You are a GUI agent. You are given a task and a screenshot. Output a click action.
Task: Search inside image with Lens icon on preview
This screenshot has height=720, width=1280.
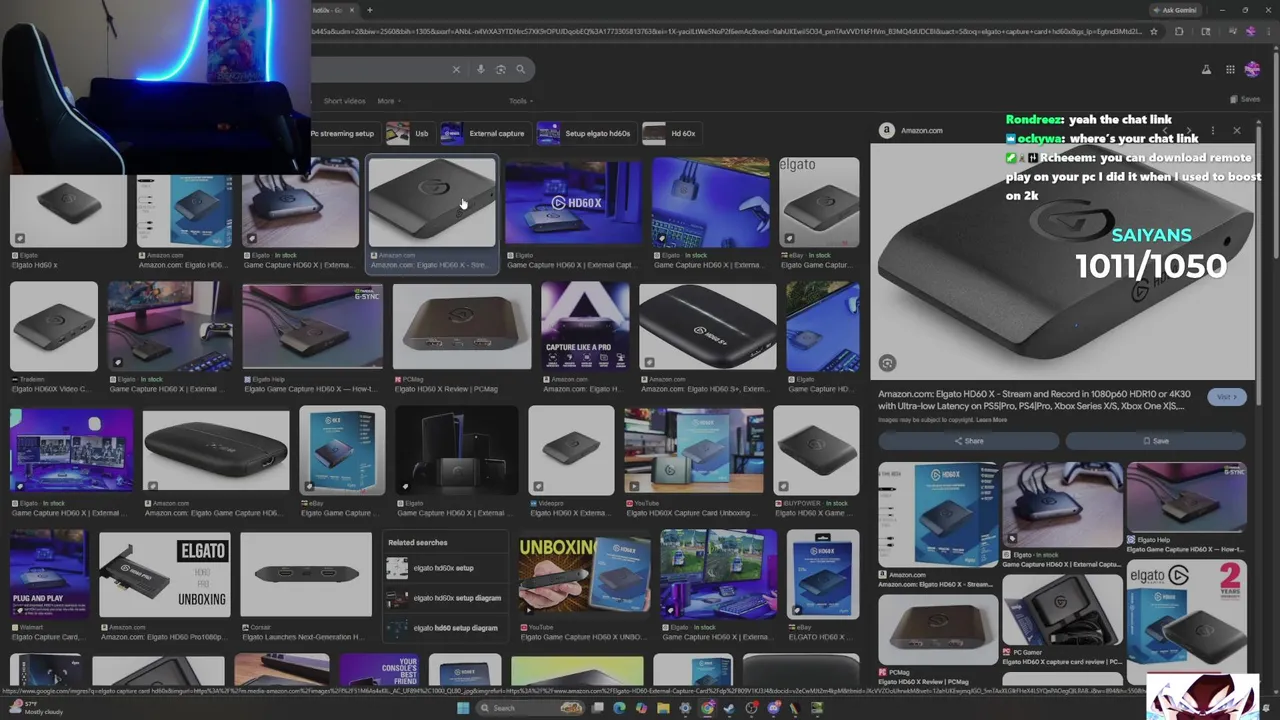pos(887,363)
